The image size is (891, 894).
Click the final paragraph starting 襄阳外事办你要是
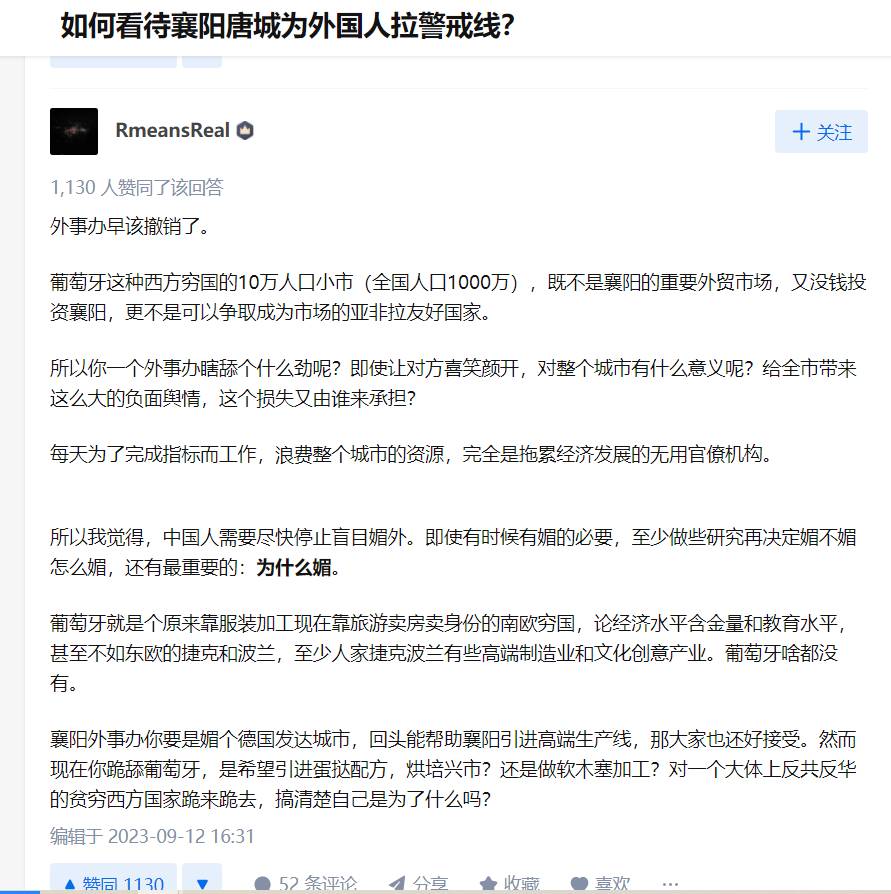click(453, 769)
